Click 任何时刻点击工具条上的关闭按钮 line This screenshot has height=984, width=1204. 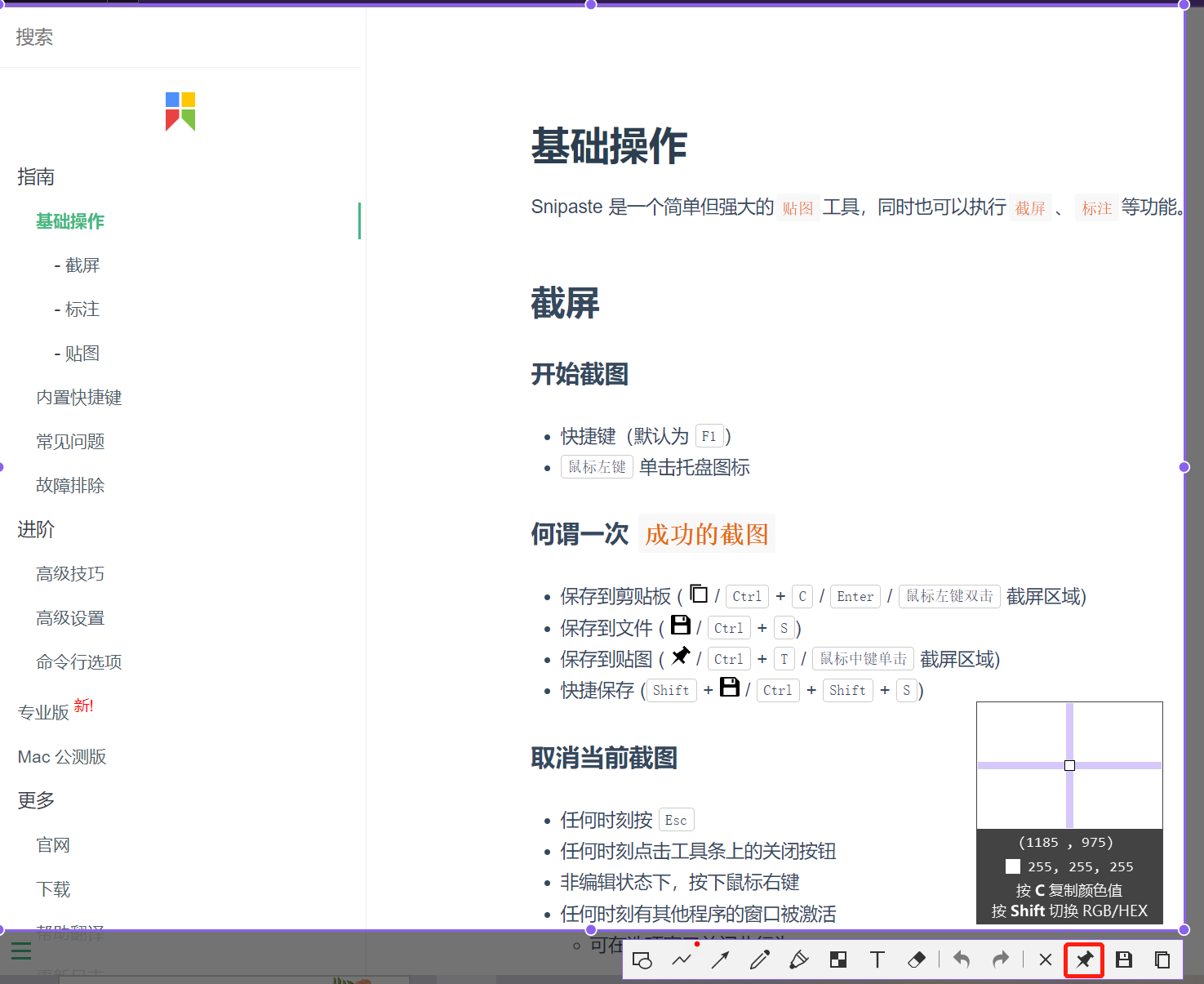click(698, 851)
